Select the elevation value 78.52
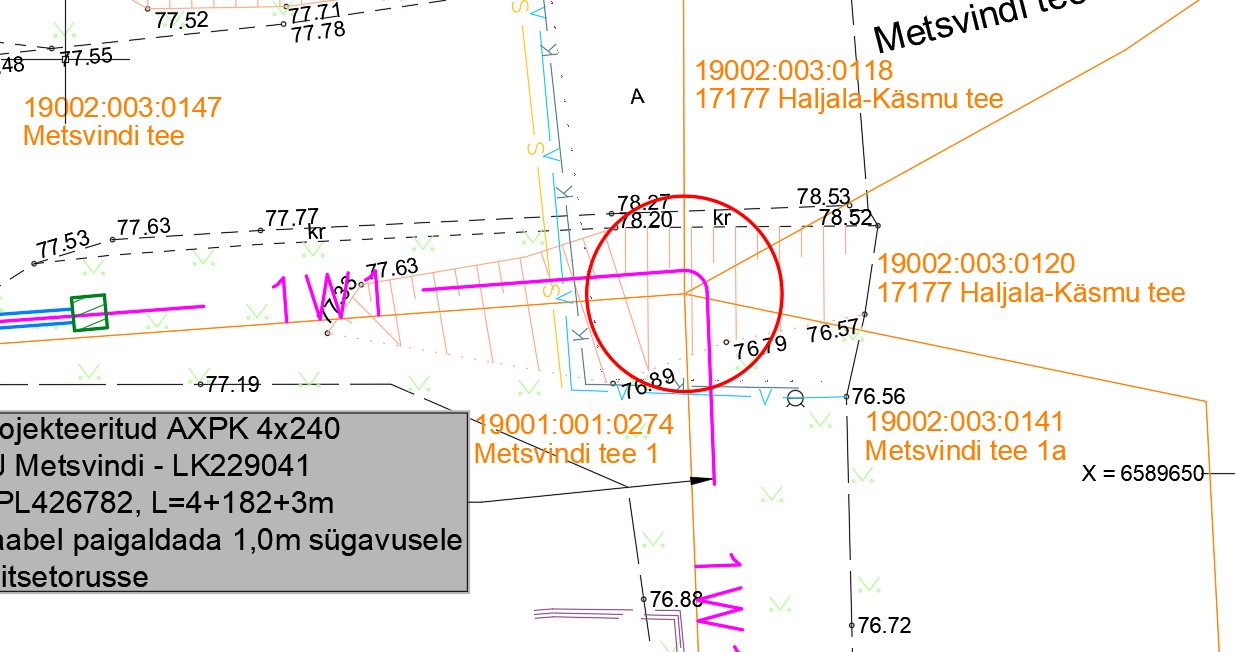 click(846, 216)
